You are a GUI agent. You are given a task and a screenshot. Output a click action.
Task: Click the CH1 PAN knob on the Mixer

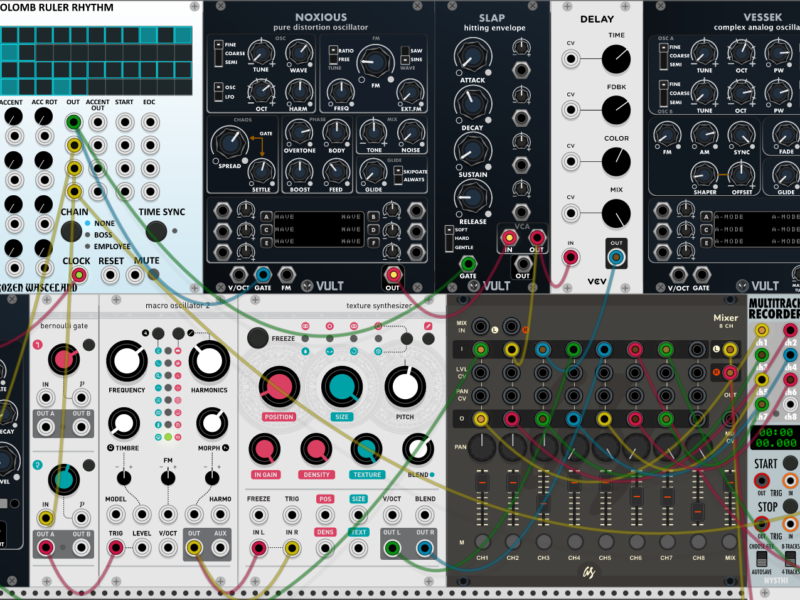[482, 447]
